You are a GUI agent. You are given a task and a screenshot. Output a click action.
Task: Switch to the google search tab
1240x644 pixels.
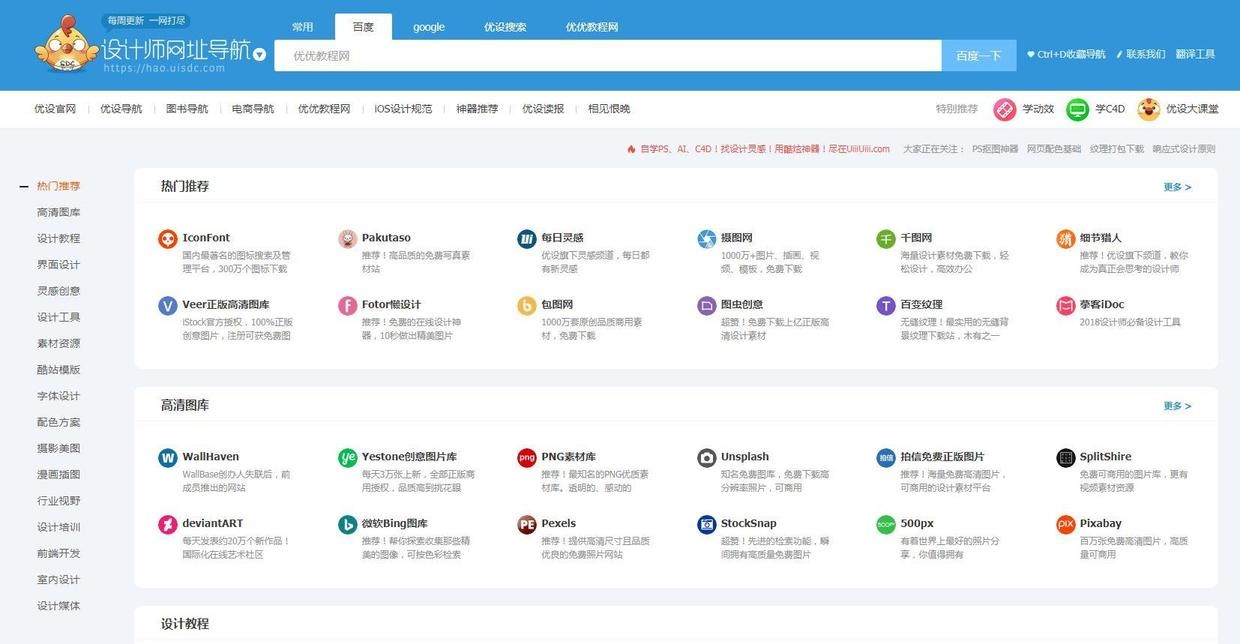coord(429,27)
